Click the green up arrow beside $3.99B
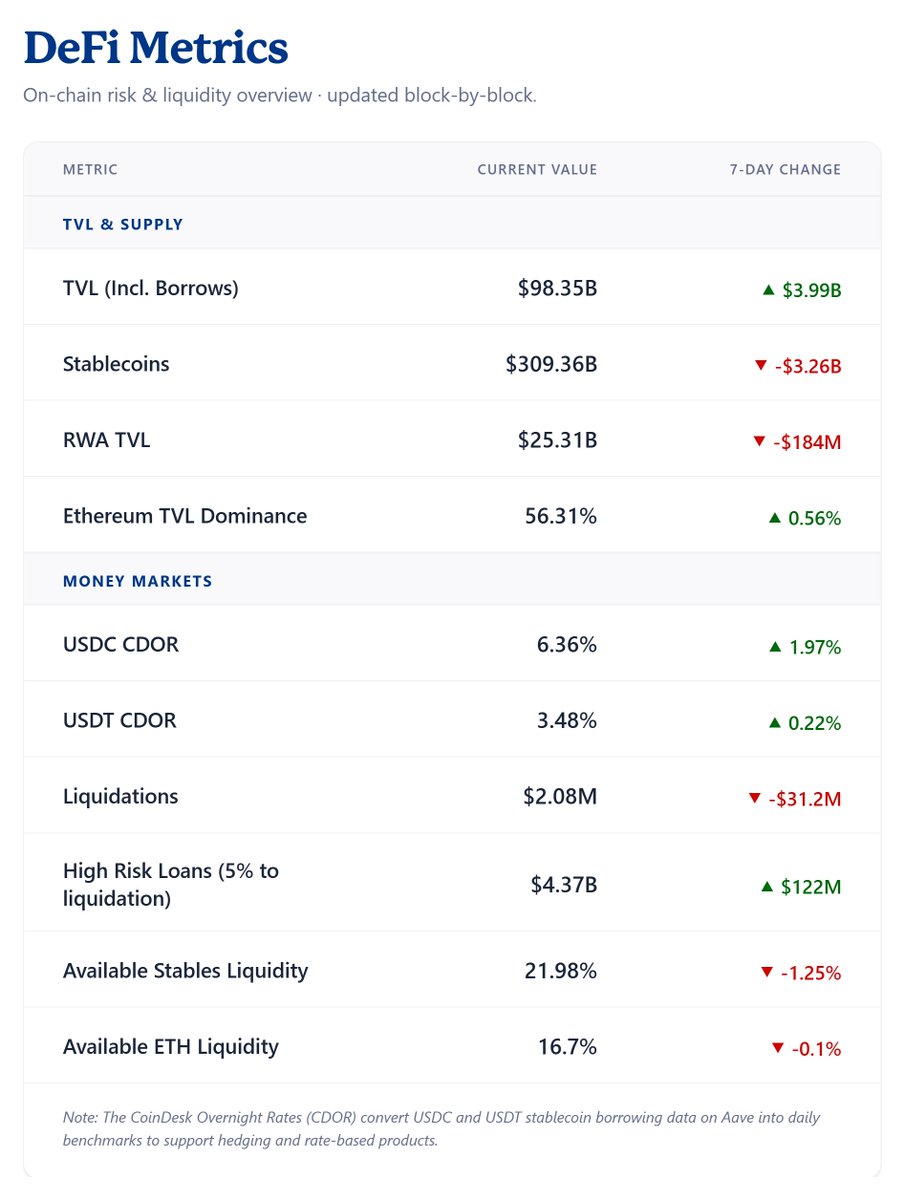The image size is (905, 1200). click(768, 290)
